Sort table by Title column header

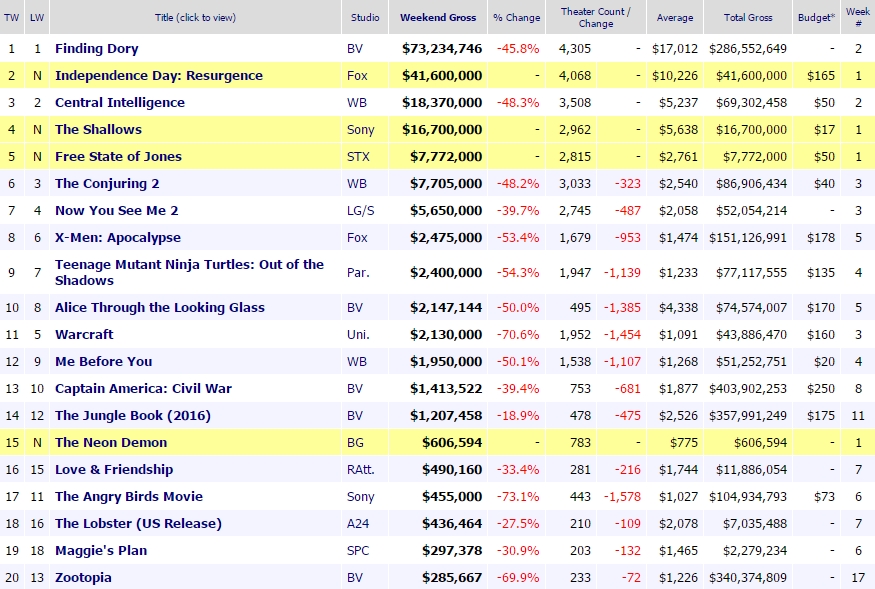pos(195,17)
